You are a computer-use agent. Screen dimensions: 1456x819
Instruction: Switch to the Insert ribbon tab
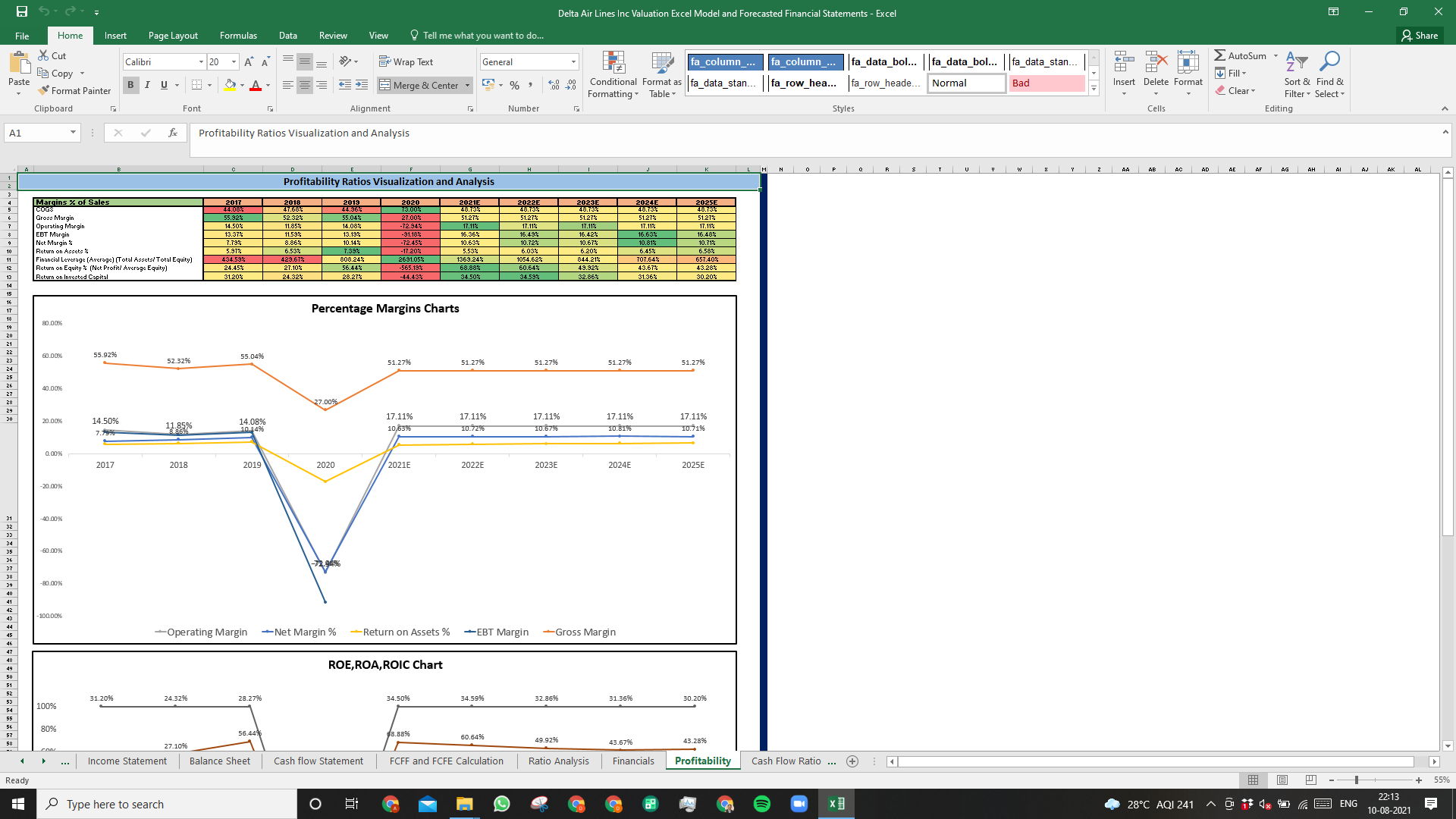115,35
